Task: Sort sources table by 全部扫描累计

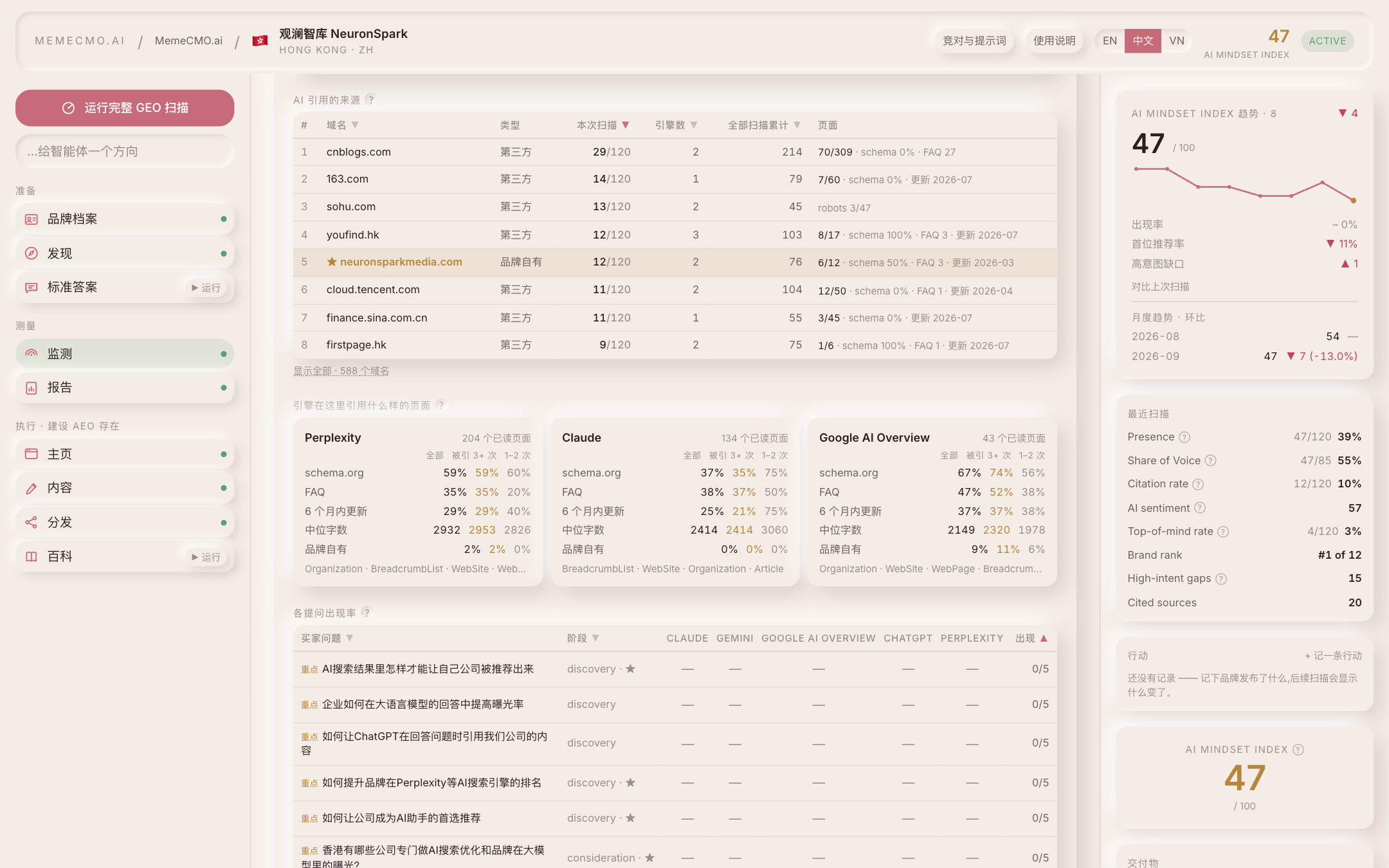Action: 765,125
